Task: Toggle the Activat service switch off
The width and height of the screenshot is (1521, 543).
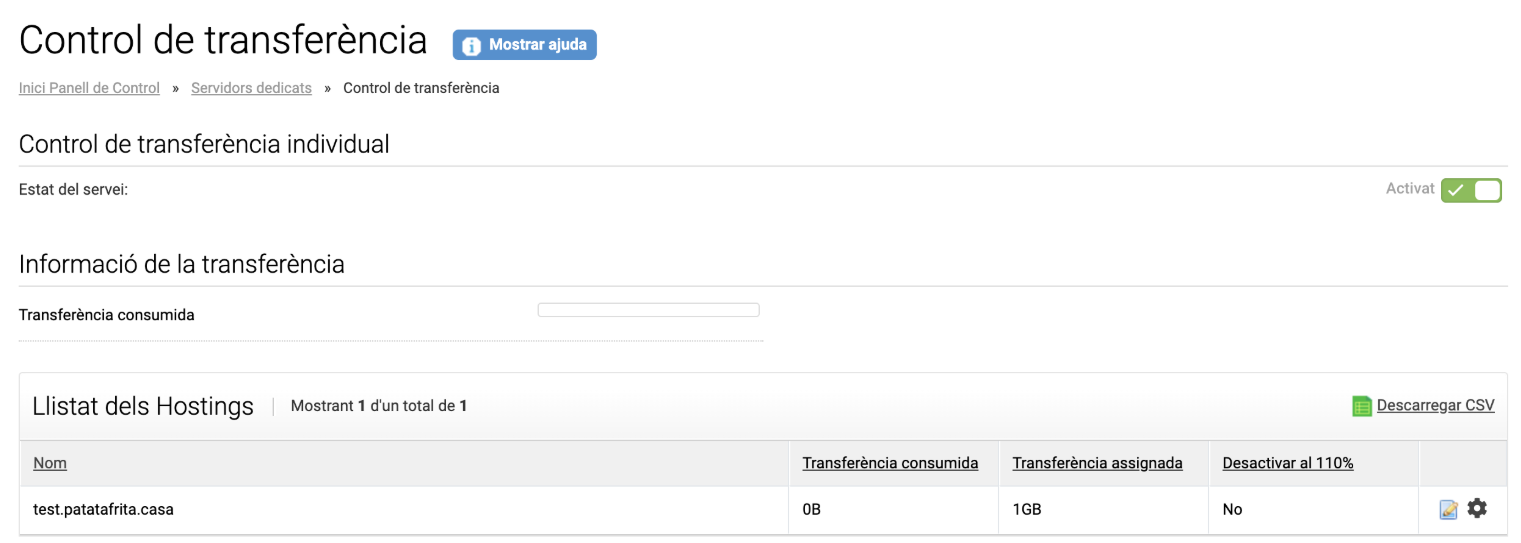Action: [x=1471, y=190]
